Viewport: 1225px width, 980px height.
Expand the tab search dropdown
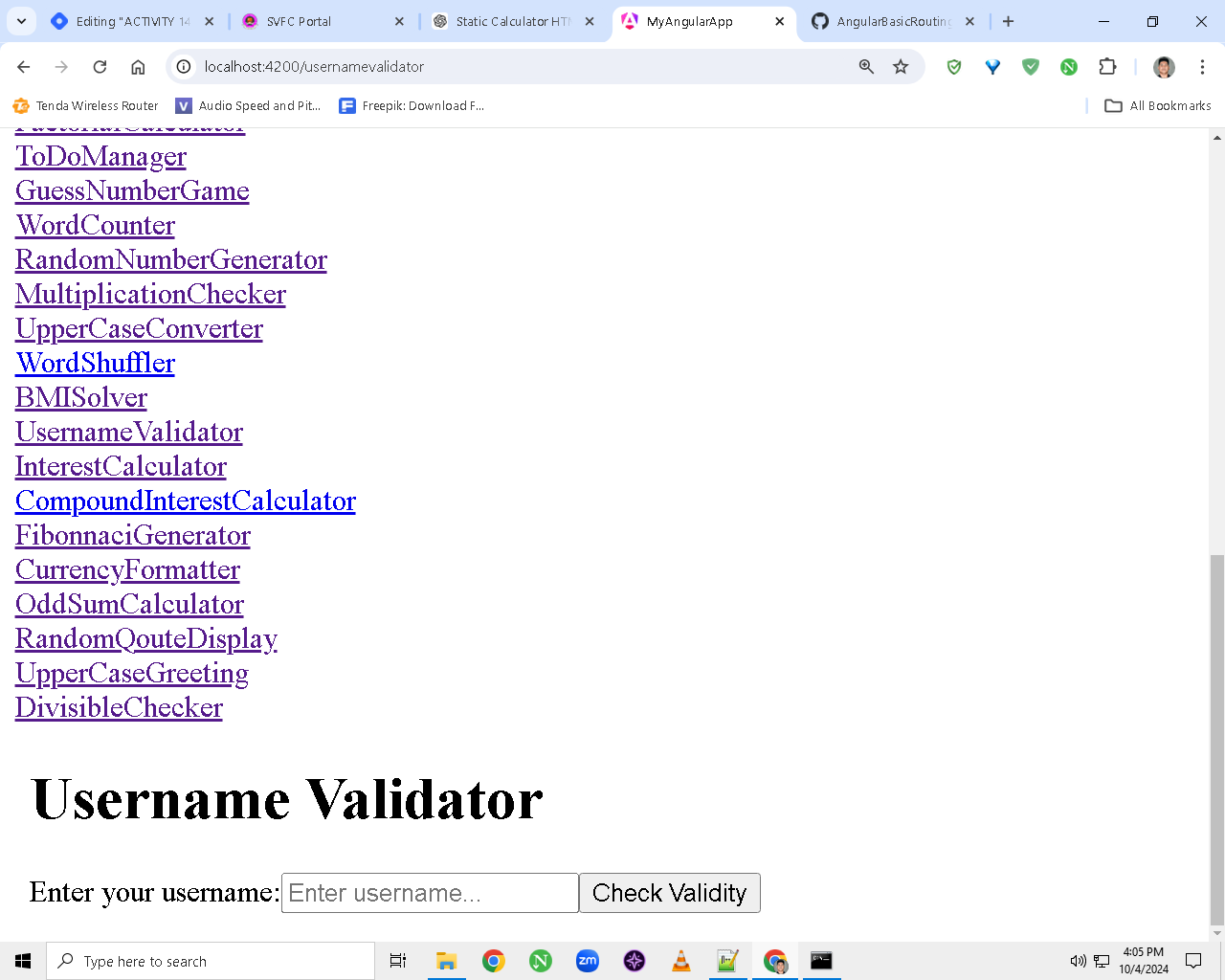(21, 21)
